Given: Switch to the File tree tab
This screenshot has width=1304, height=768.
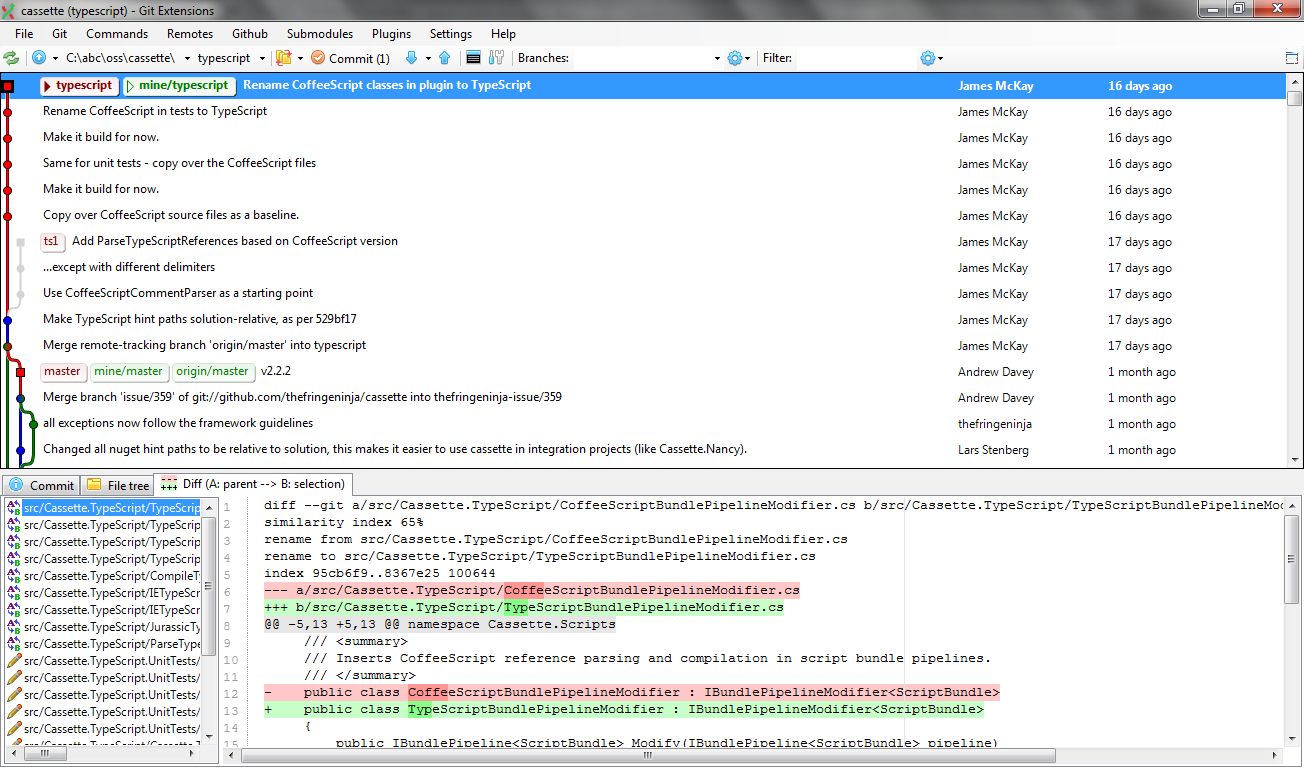Looking at the screenshot, I should point(117,485).
